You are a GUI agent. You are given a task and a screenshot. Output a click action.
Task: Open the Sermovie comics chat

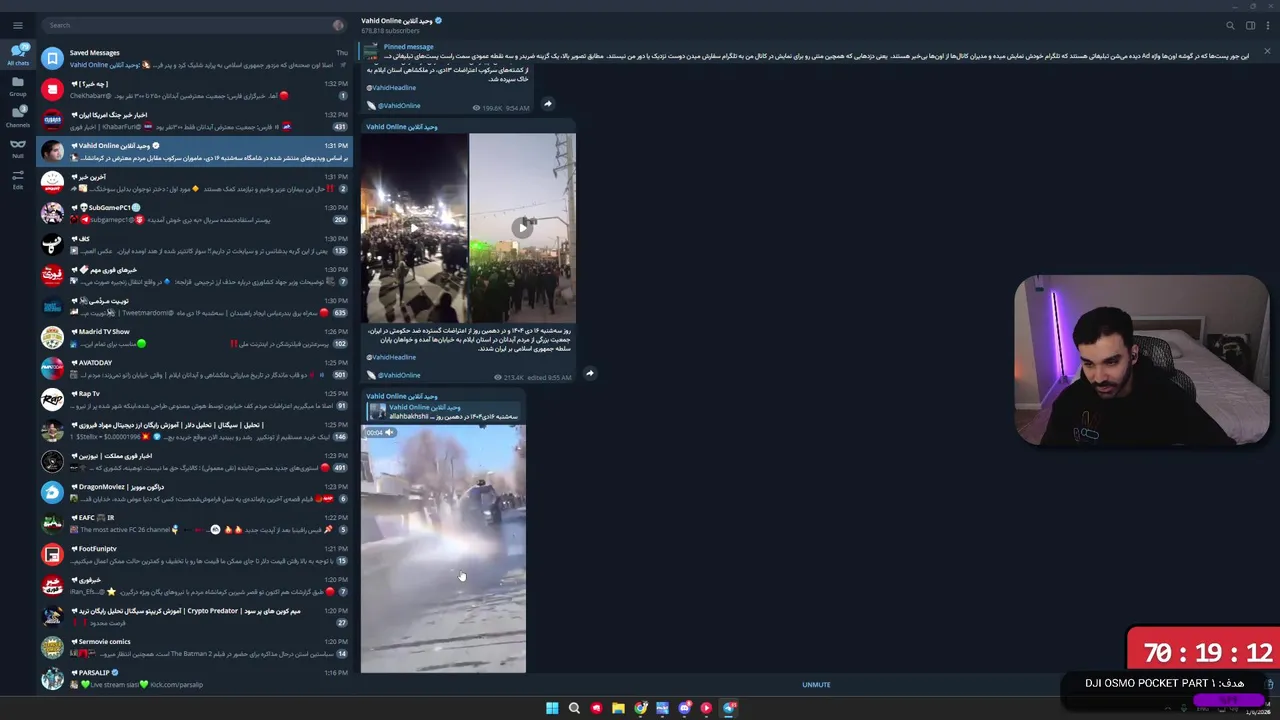pyautogui.click(x=195, y=647)
